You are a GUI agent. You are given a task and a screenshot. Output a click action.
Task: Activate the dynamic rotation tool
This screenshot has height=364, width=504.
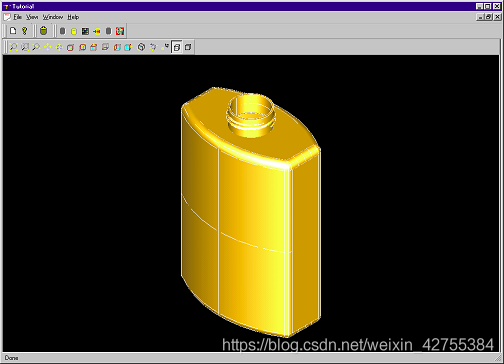pos(153,47)
